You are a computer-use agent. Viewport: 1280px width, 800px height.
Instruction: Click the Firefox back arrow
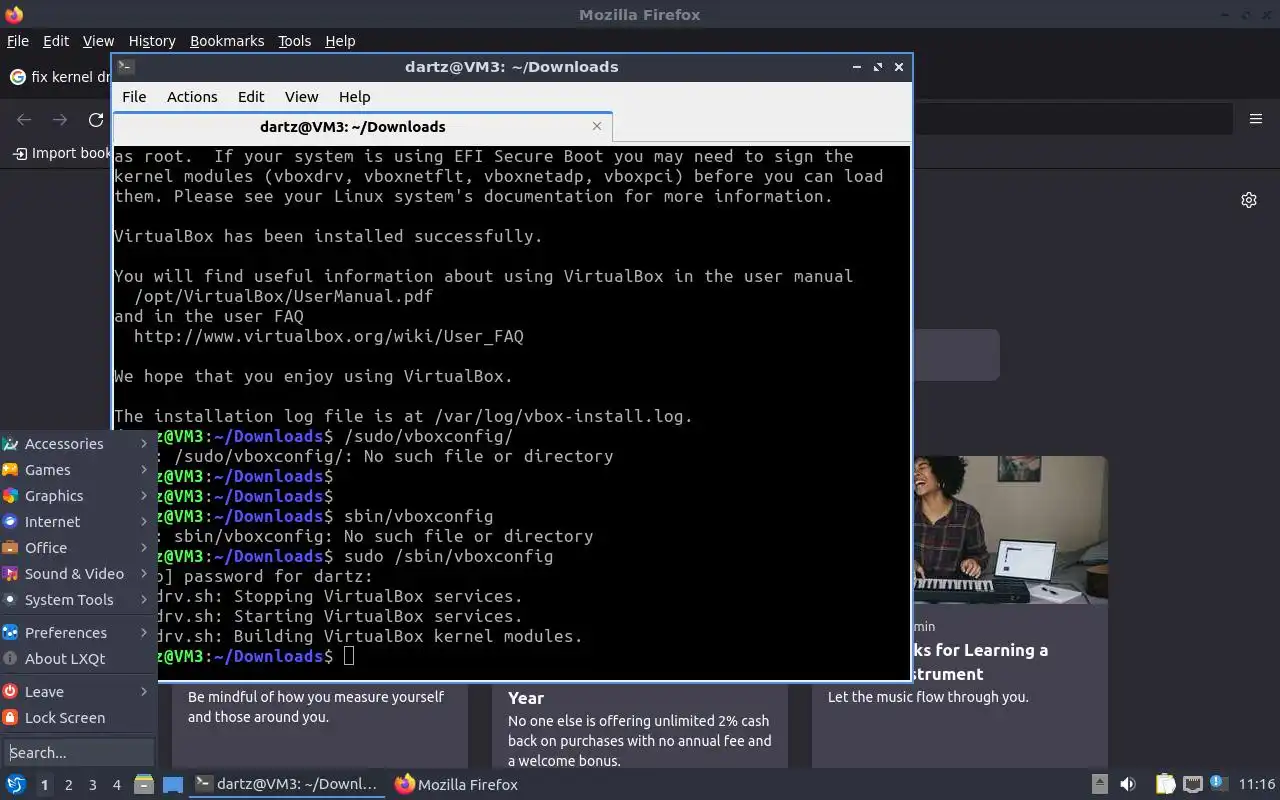pyautogui.click(x=24, y=120)
